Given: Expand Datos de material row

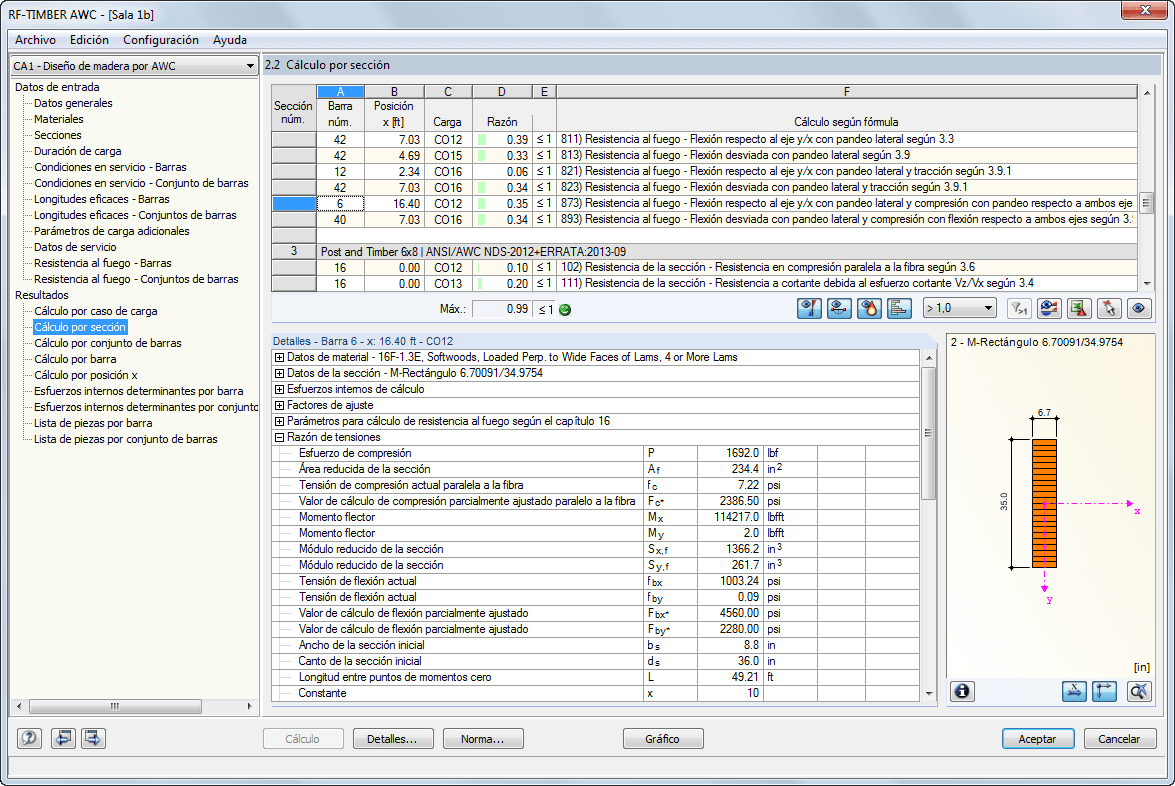Looking at the screenshot, I should (279, 357).
